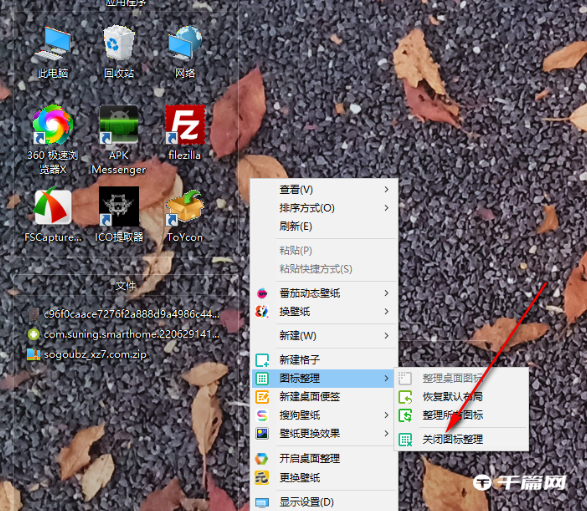Choose 刷新(E) from the context menu
This screenshot has height=511, width=587.
[x=323, y=226]
